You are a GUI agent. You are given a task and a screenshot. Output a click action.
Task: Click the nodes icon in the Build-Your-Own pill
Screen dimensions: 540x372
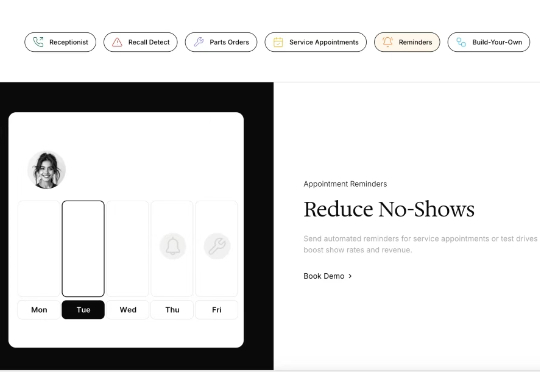click(x=461, y=42)
